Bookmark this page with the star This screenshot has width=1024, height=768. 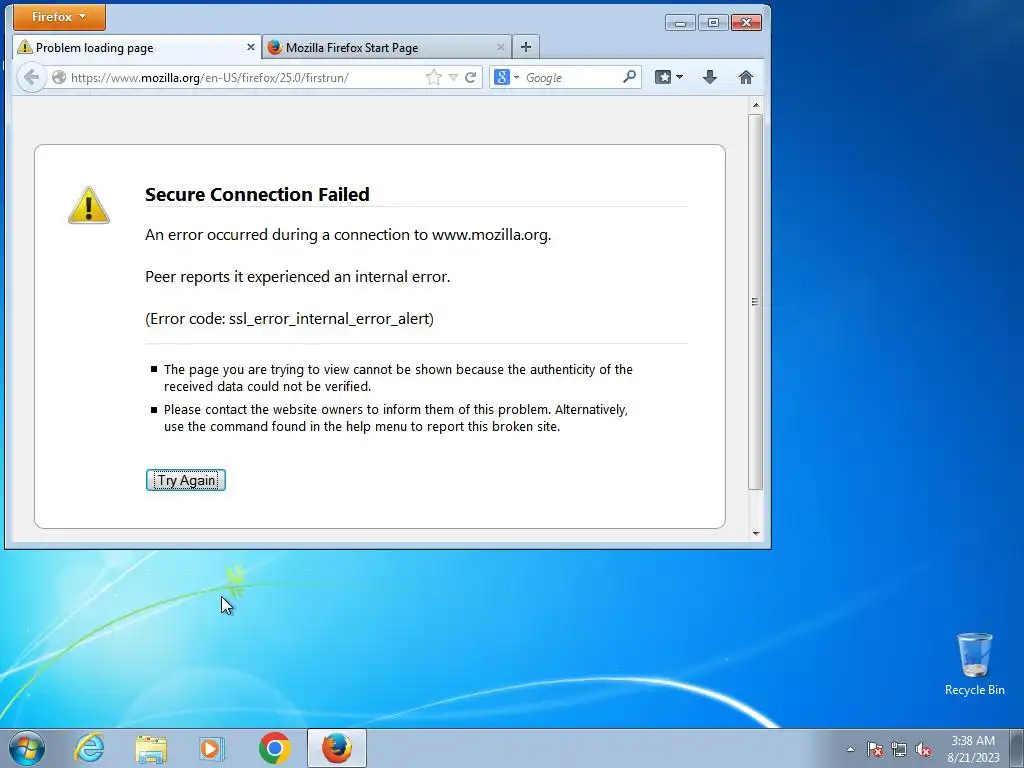click(x=434, y=78)
